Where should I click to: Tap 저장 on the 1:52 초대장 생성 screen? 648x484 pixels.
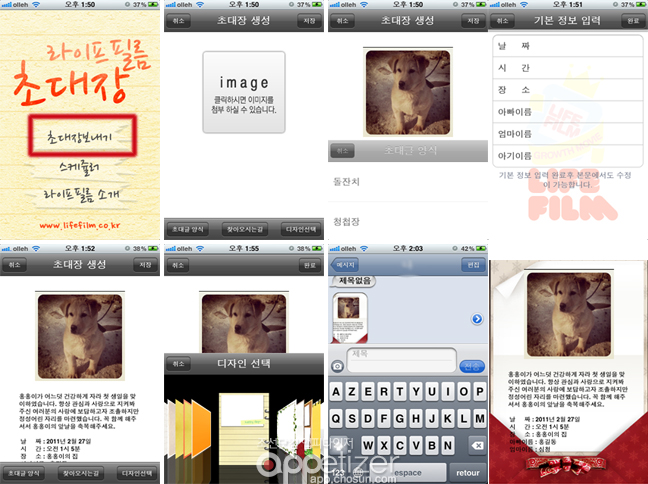(145, 265)
